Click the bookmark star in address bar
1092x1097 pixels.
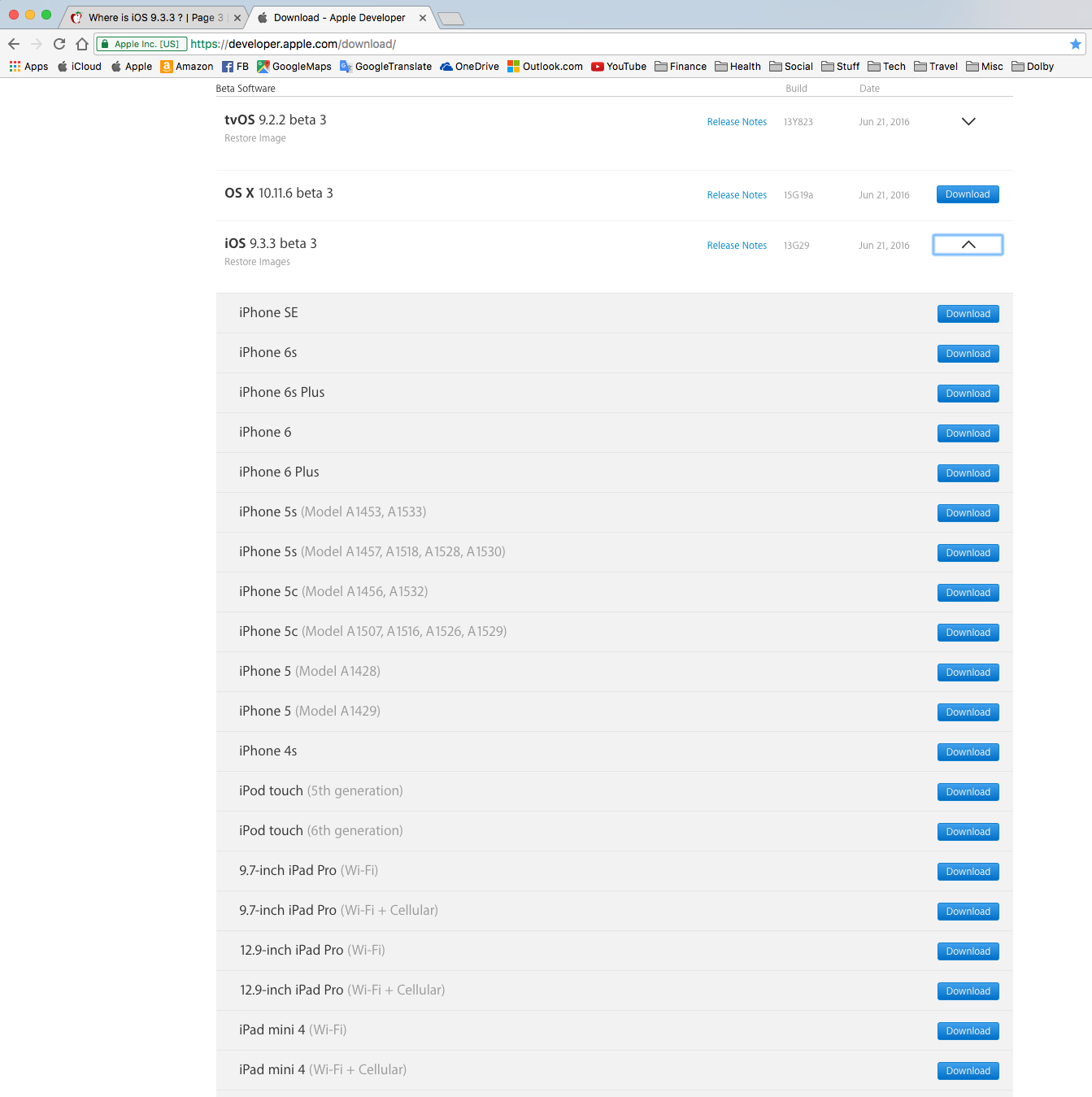tap(1076, 44)
